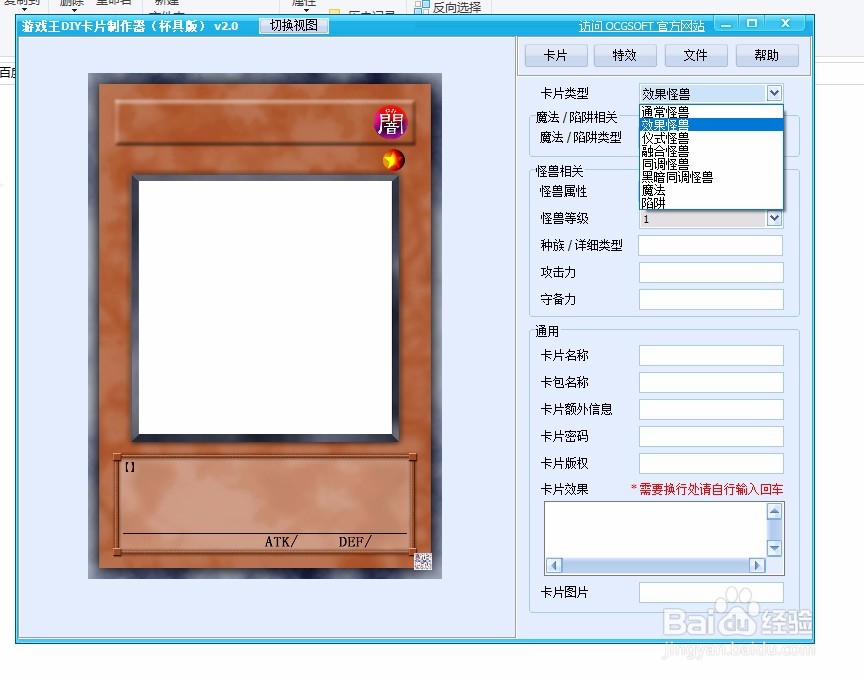Image resolution: width=864 pixels, height=679 pixels.
Task: Open the 帮助 menu button
Action: 767,55
